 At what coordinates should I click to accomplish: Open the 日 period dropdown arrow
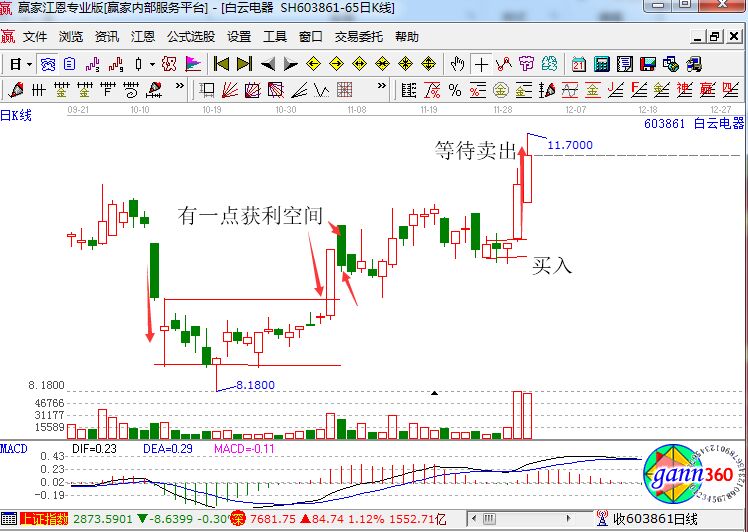pos(29,64)
